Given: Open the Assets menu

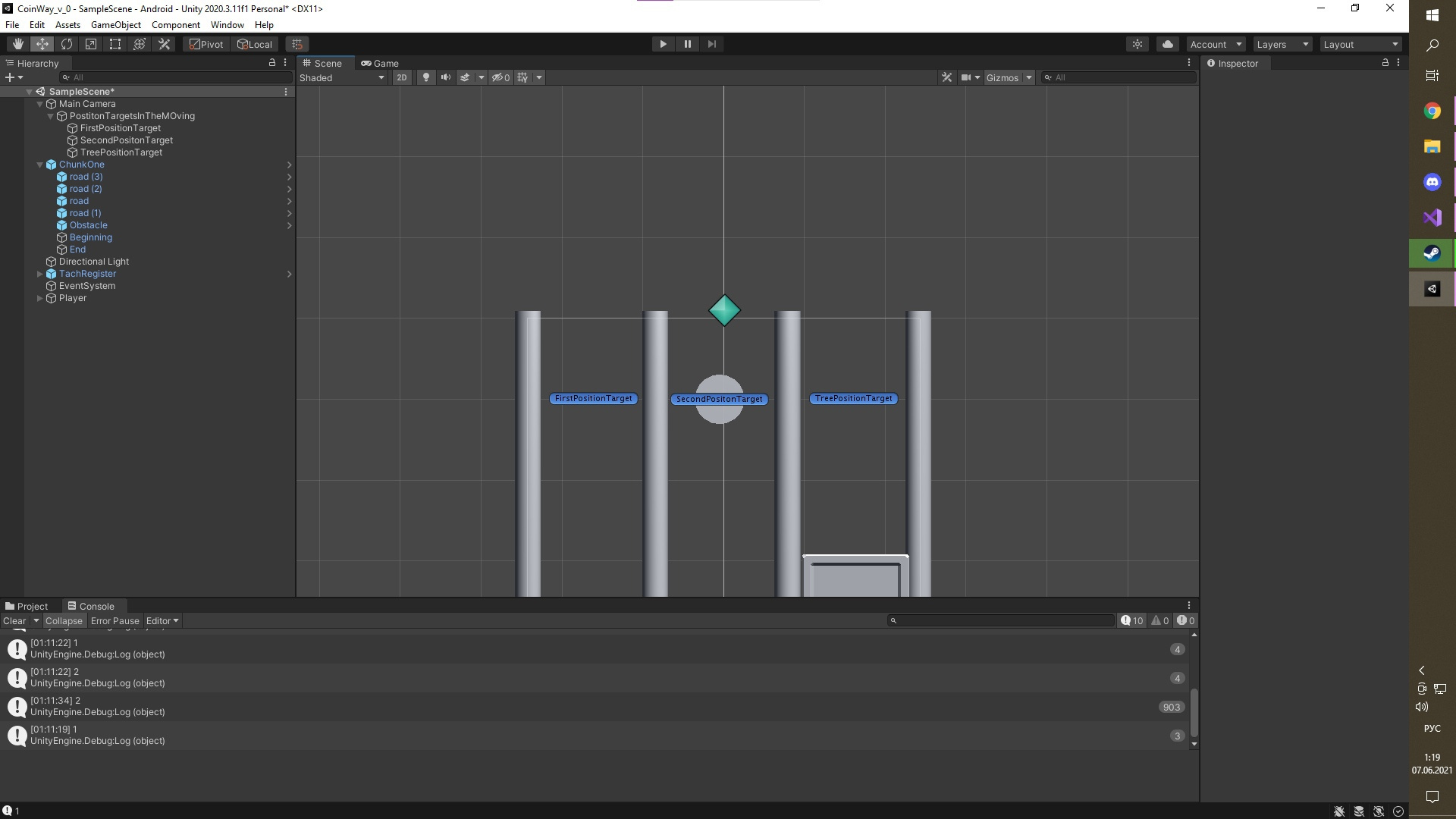Looking at the screenshot, I should coord(67,25).
